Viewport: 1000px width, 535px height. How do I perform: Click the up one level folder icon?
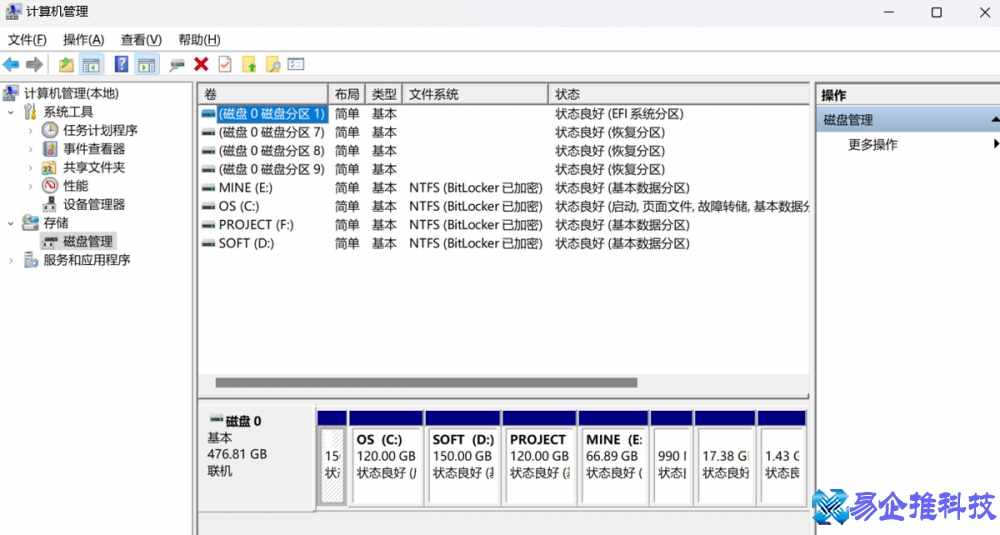point(66,65)
